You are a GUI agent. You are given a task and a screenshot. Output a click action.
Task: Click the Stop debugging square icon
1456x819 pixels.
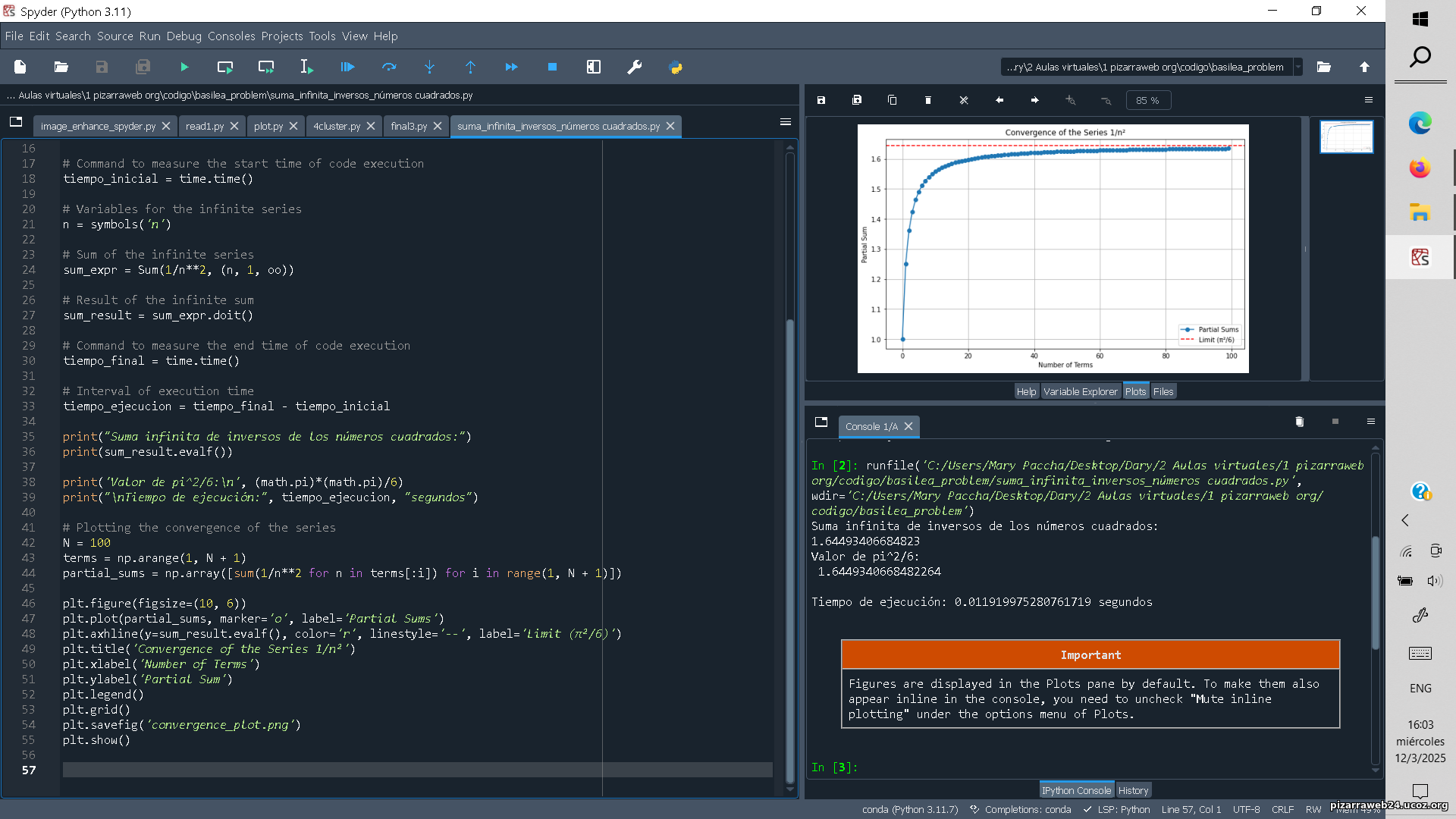pos(552,67)
